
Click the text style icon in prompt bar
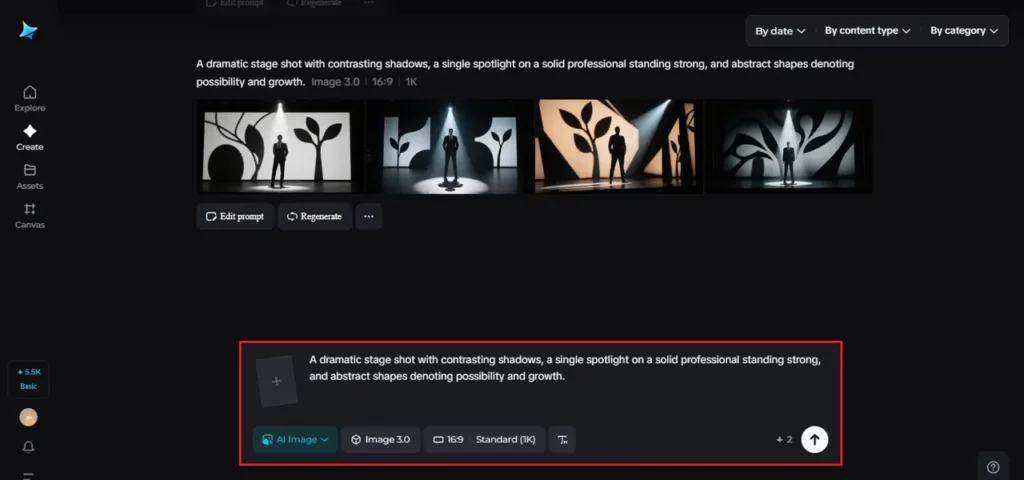coord(563,440)
